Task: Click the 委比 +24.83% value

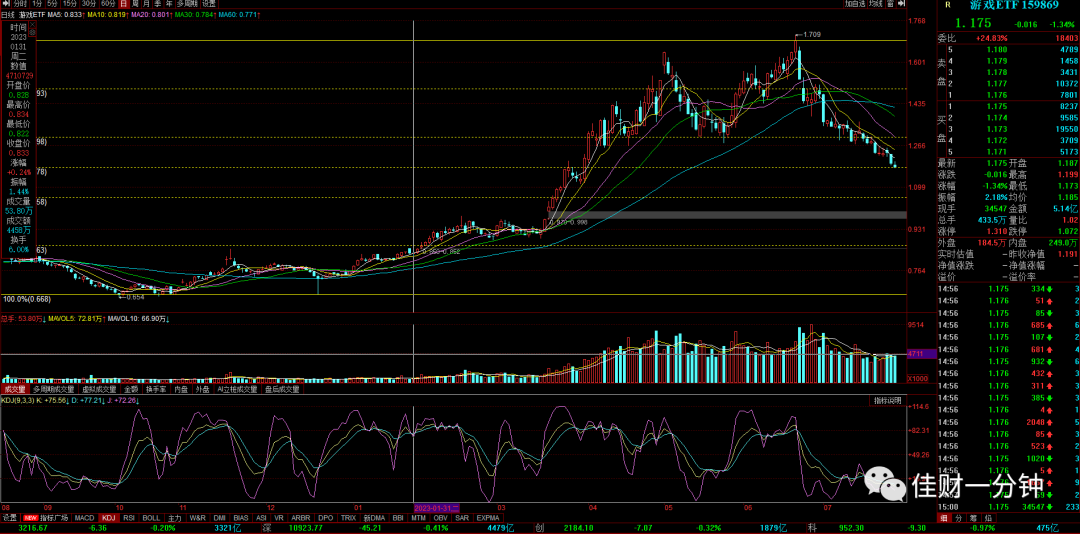Action: (x=992, y=39)
